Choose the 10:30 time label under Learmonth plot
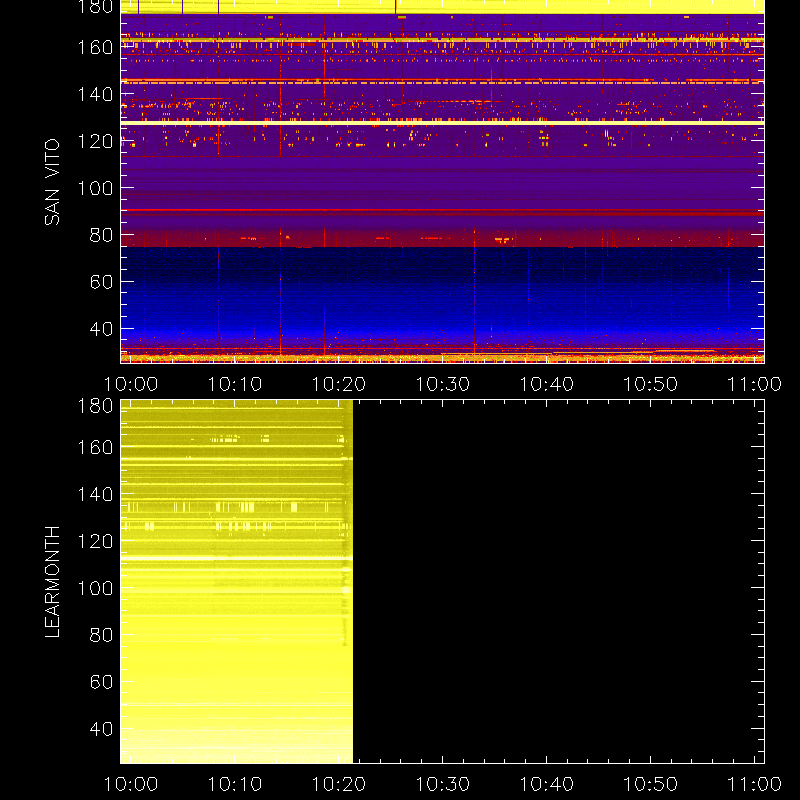 click(x=443, y=784)
